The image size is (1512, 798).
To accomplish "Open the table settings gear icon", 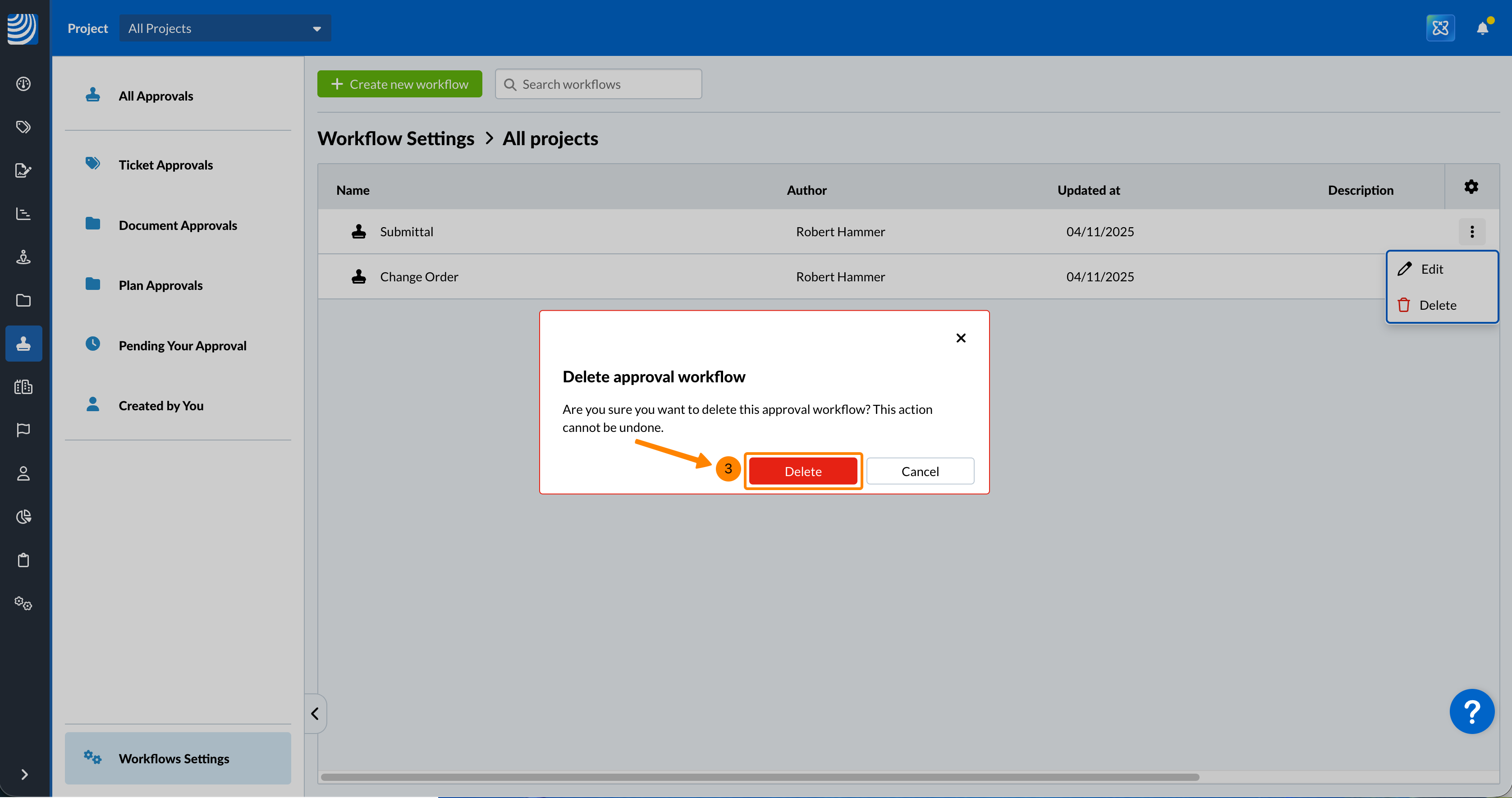I will click(x=1471, y=187).
